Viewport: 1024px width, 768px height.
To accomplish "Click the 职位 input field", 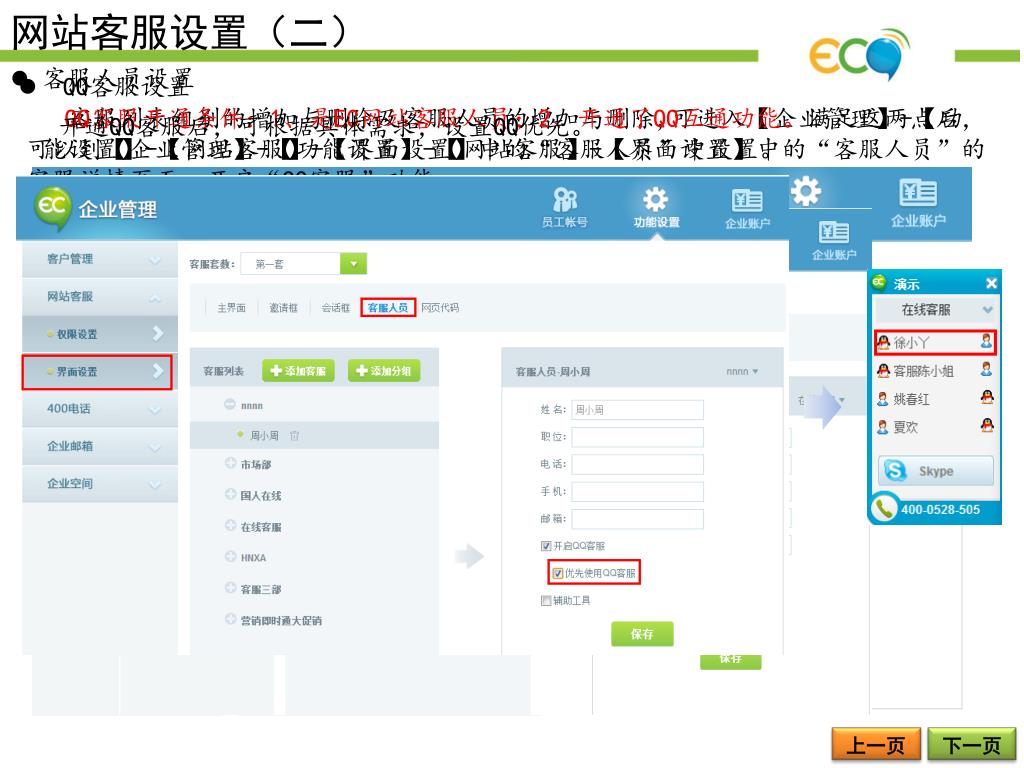I will 637,437.
